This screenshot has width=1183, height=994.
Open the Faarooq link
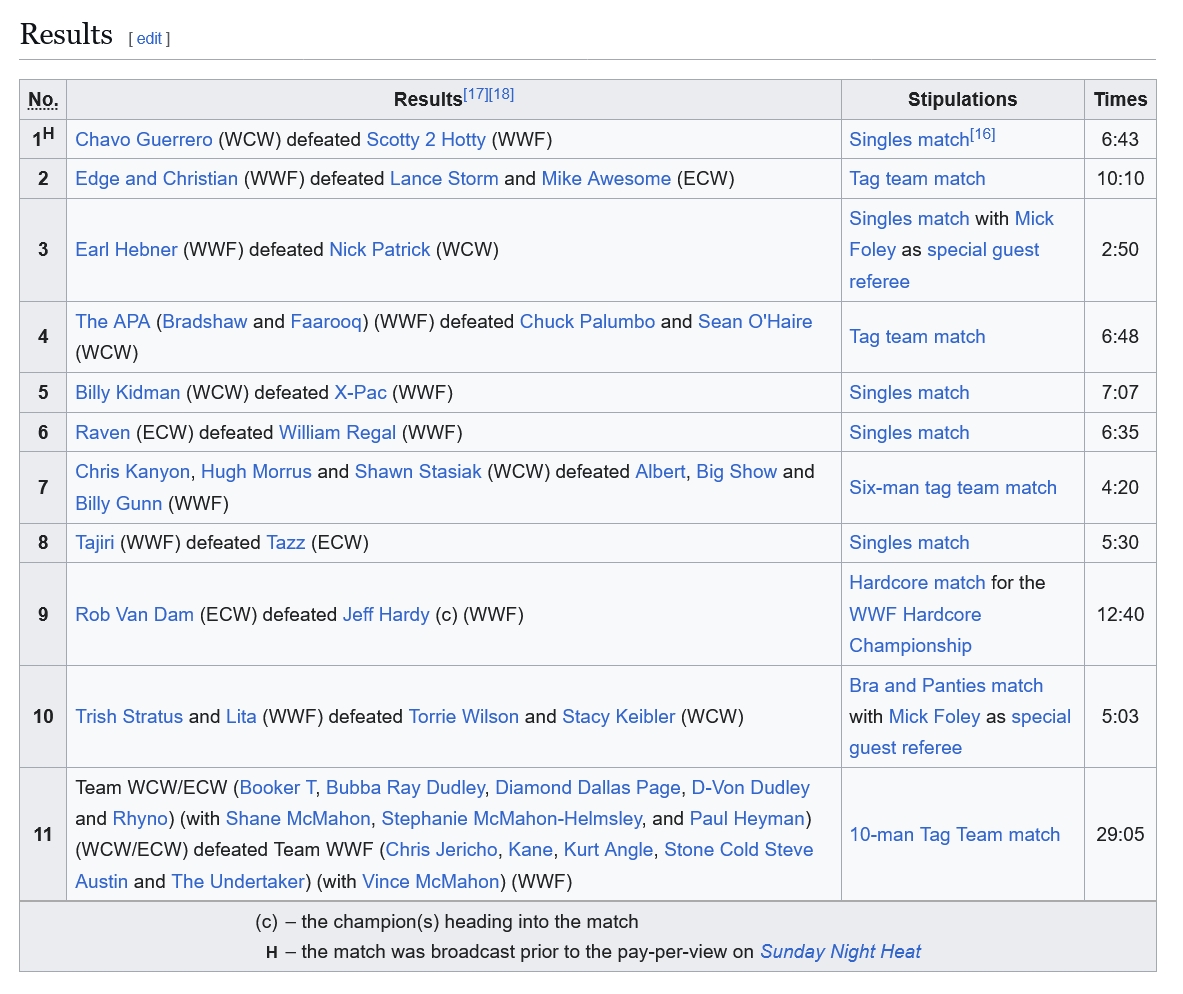tap(326, 322)
